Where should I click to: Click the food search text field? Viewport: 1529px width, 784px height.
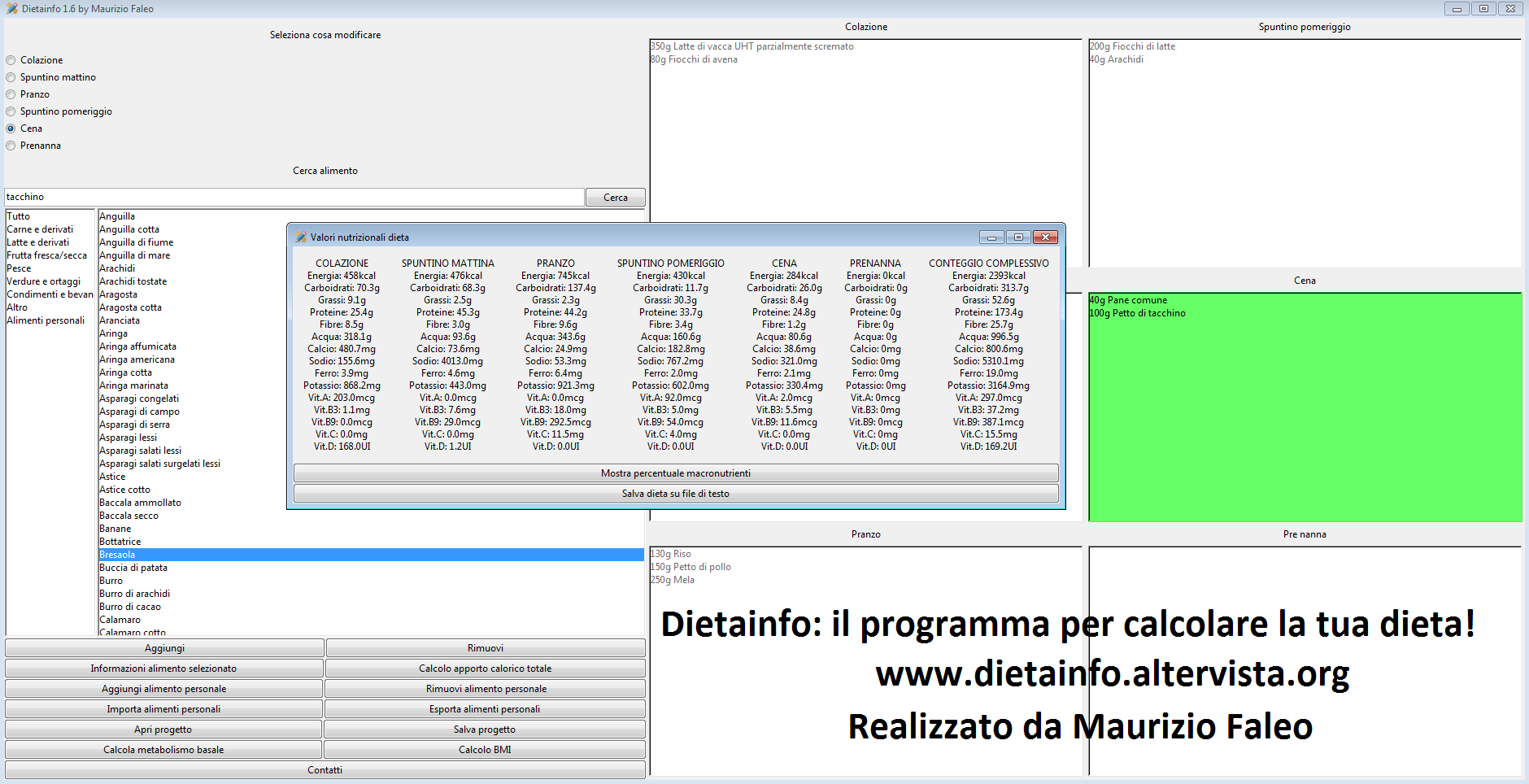point(293,197)
